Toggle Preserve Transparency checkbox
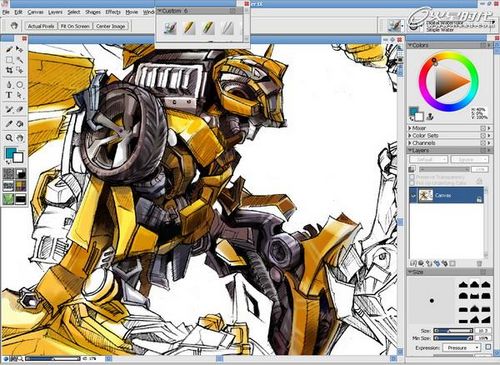The width and height of the screenshot is (500, 365). 412,177
